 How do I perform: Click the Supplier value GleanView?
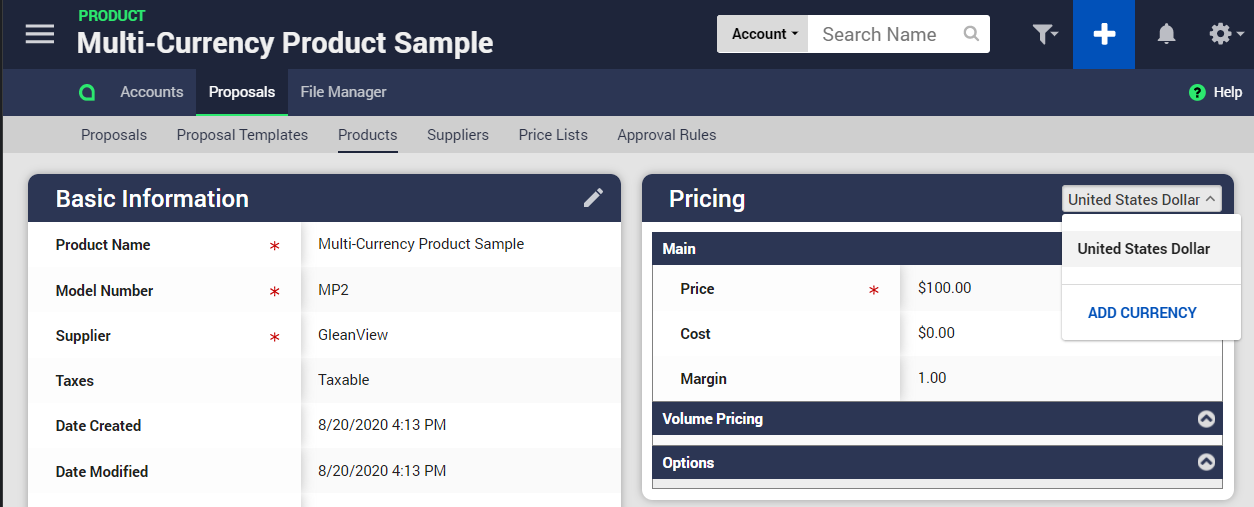353,335
